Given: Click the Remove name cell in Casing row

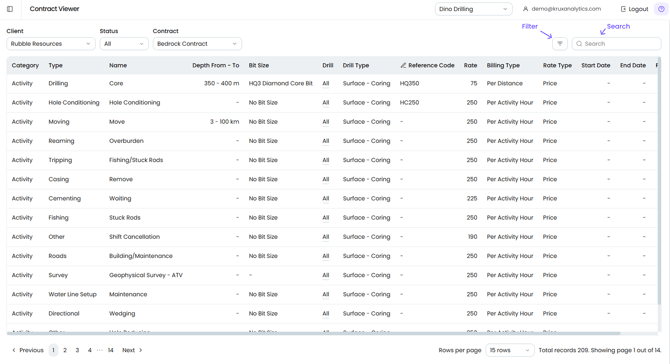Looking at the screenshot, I should [x=121, y=179].
